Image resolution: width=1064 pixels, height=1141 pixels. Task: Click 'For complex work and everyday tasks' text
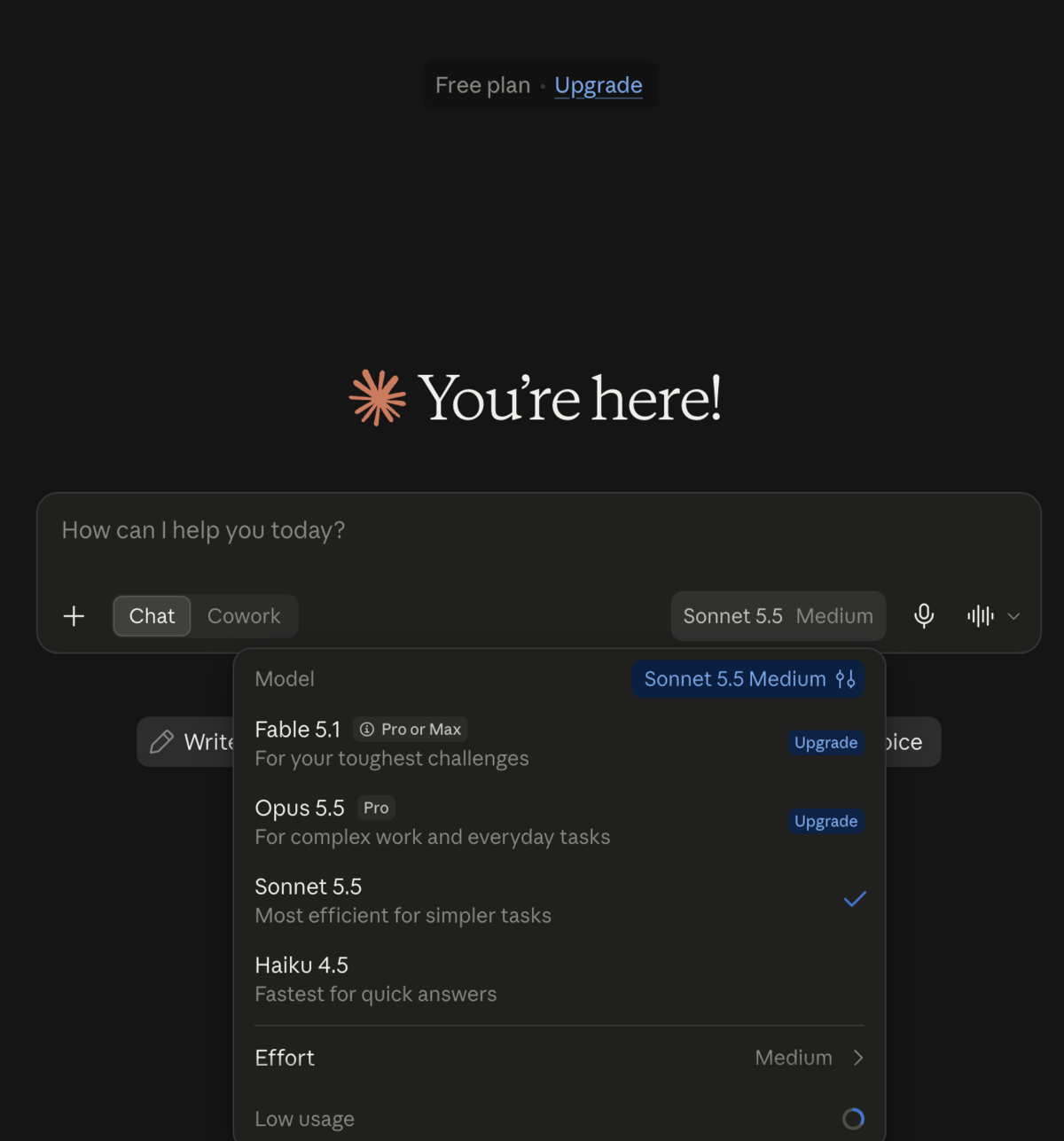[x=433, y=837]
